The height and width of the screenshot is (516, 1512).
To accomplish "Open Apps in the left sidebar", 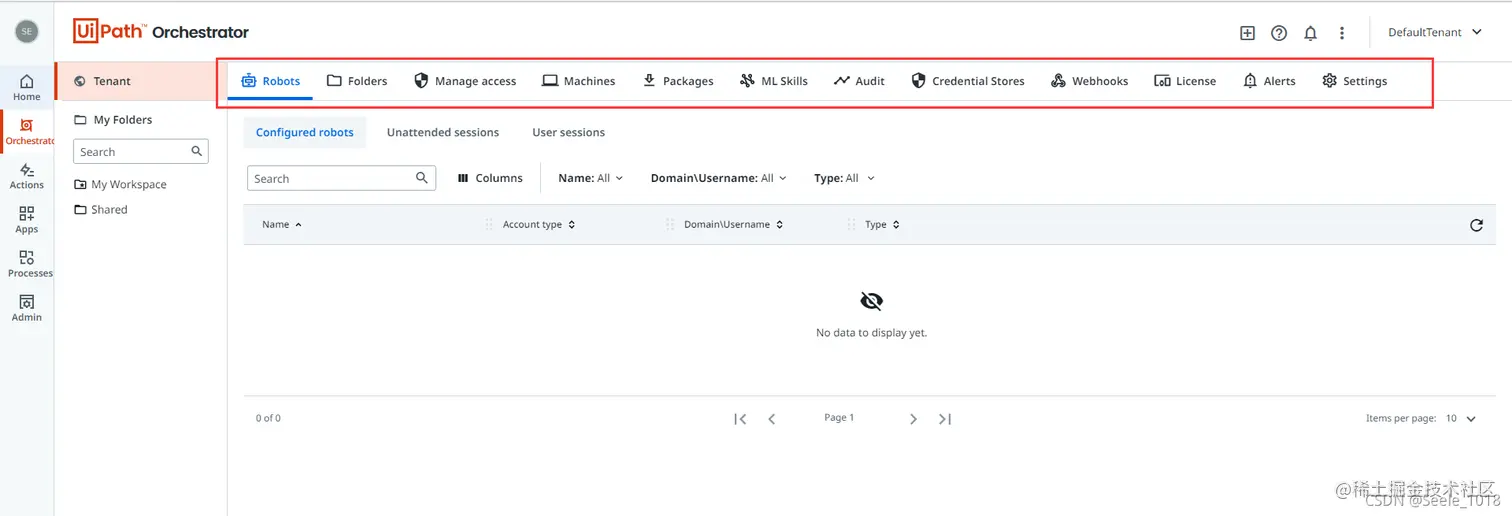I will 27,220.
